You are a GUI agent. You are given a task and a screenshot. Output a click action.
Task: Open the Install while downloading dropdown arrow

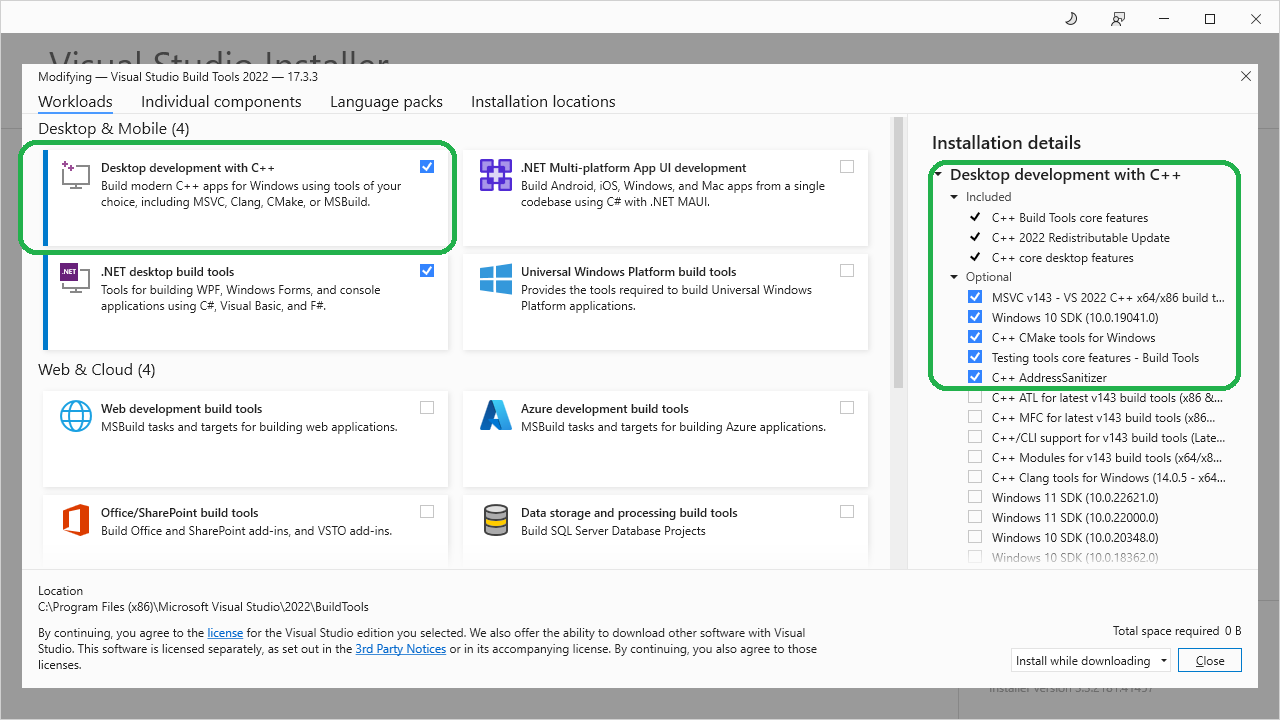(1164, 661)
